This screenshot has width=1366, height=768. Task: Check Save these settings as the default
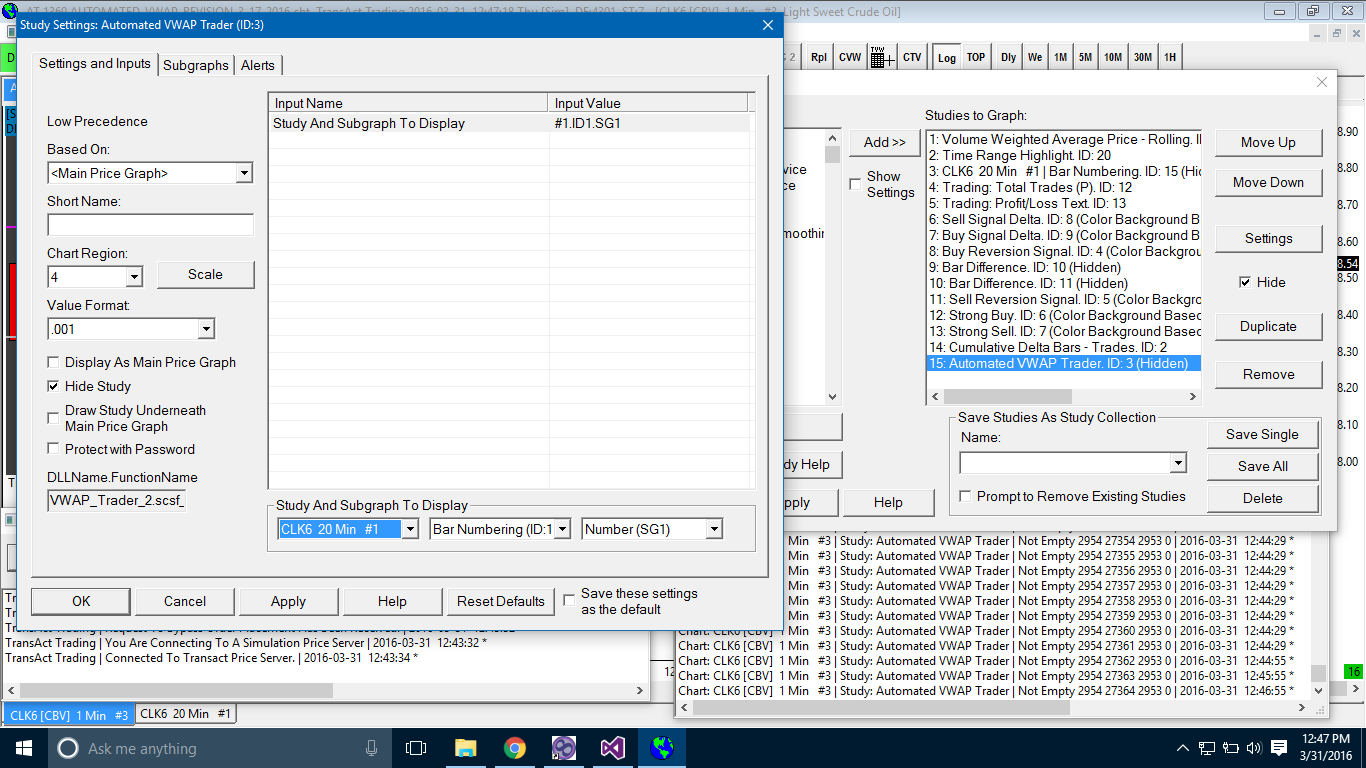tap(569, 600)
